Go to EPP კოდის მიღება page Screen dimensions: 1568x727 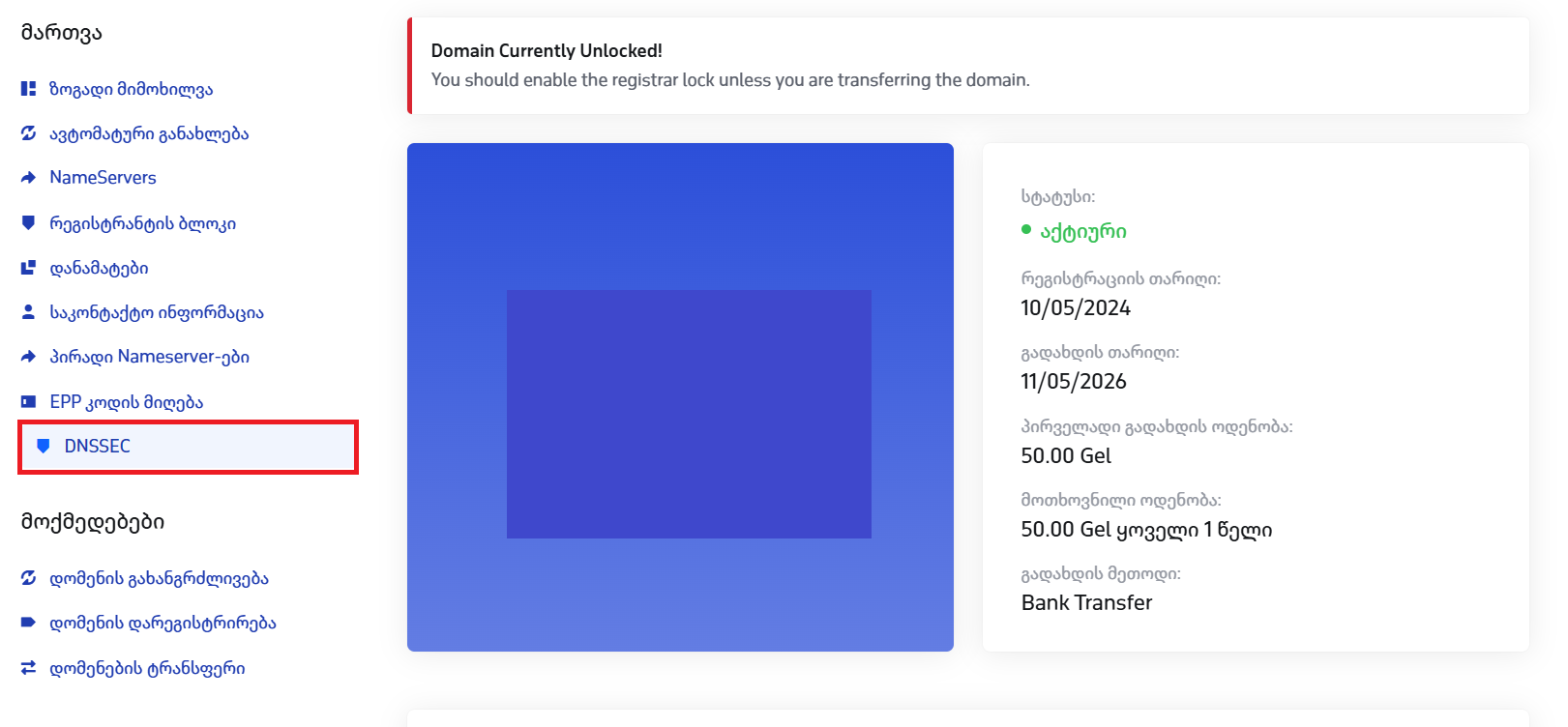(x=126, y=401)
